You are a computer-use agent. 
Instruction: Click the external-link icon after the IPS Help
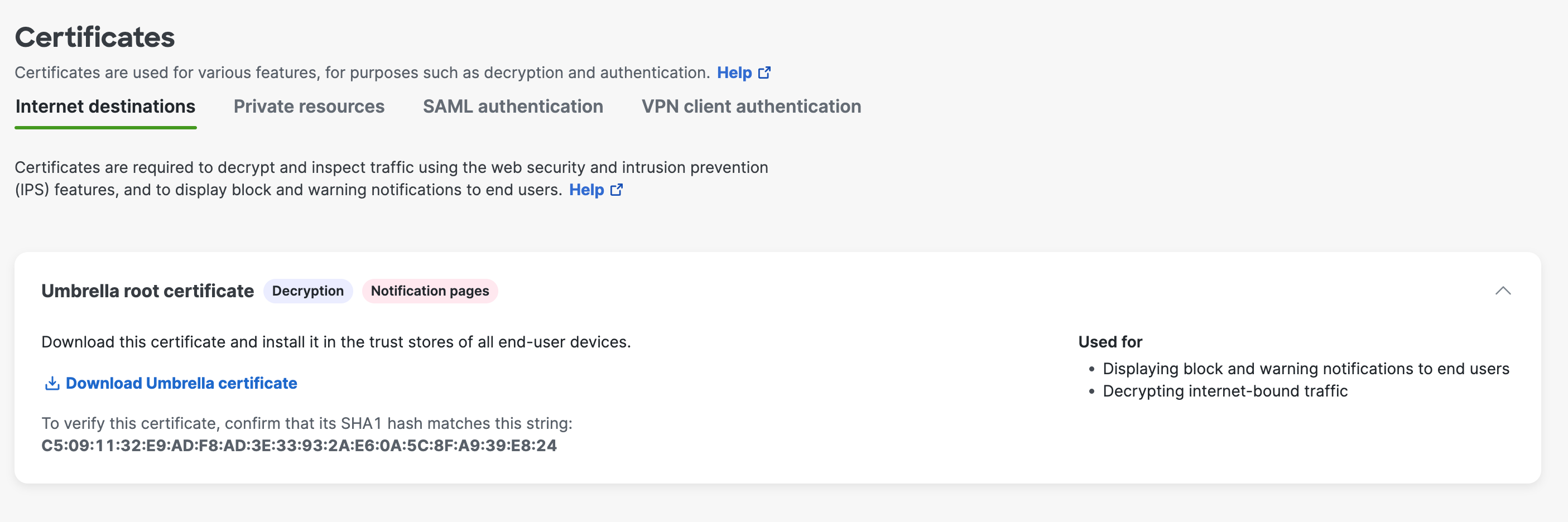click(617, 190)
